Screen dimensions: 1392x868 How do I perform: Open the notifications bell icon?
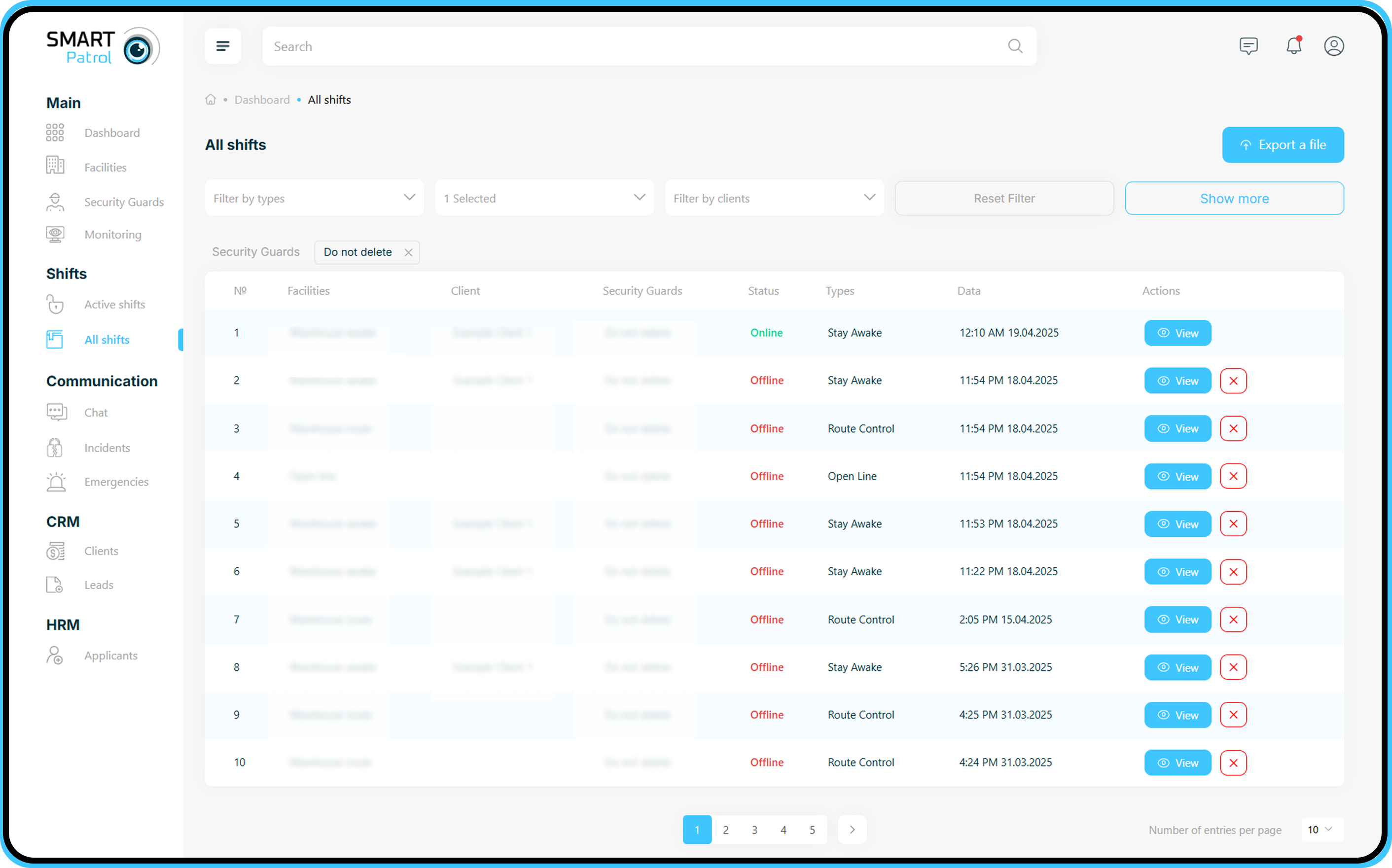pyautogui.click(x=1293, y=46)
